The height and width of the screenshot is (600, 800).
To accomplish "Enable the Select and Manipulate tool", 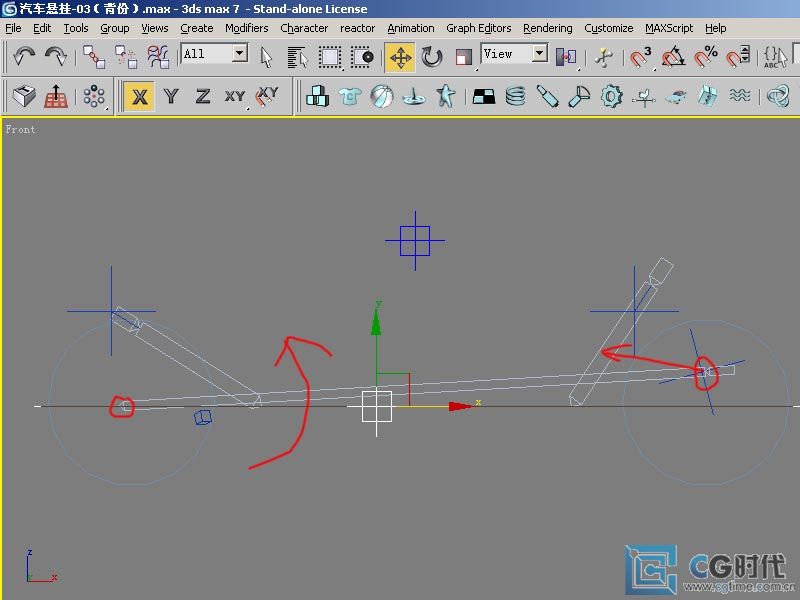I will [x=604, y=57].
